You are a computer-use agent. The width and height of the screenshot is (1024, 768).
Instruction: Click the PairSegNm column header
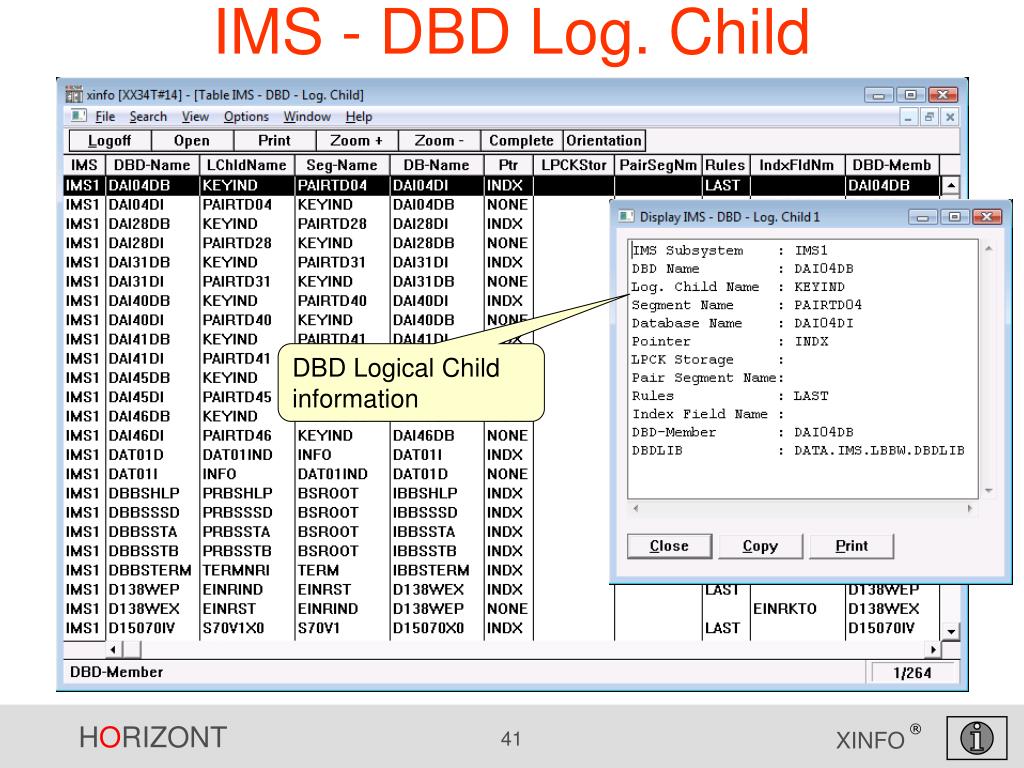point(658,165)
